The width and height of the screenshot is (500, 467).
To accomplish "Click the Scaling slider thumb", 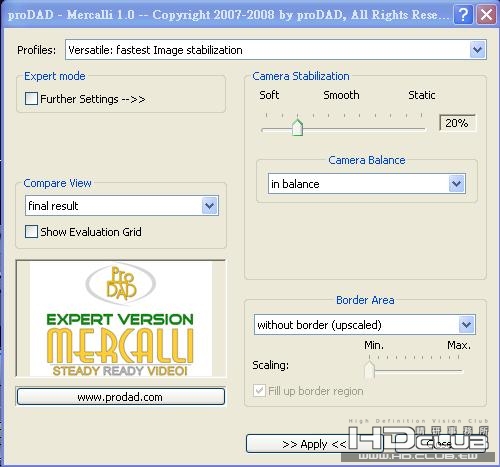I will [x=369, y=370].
